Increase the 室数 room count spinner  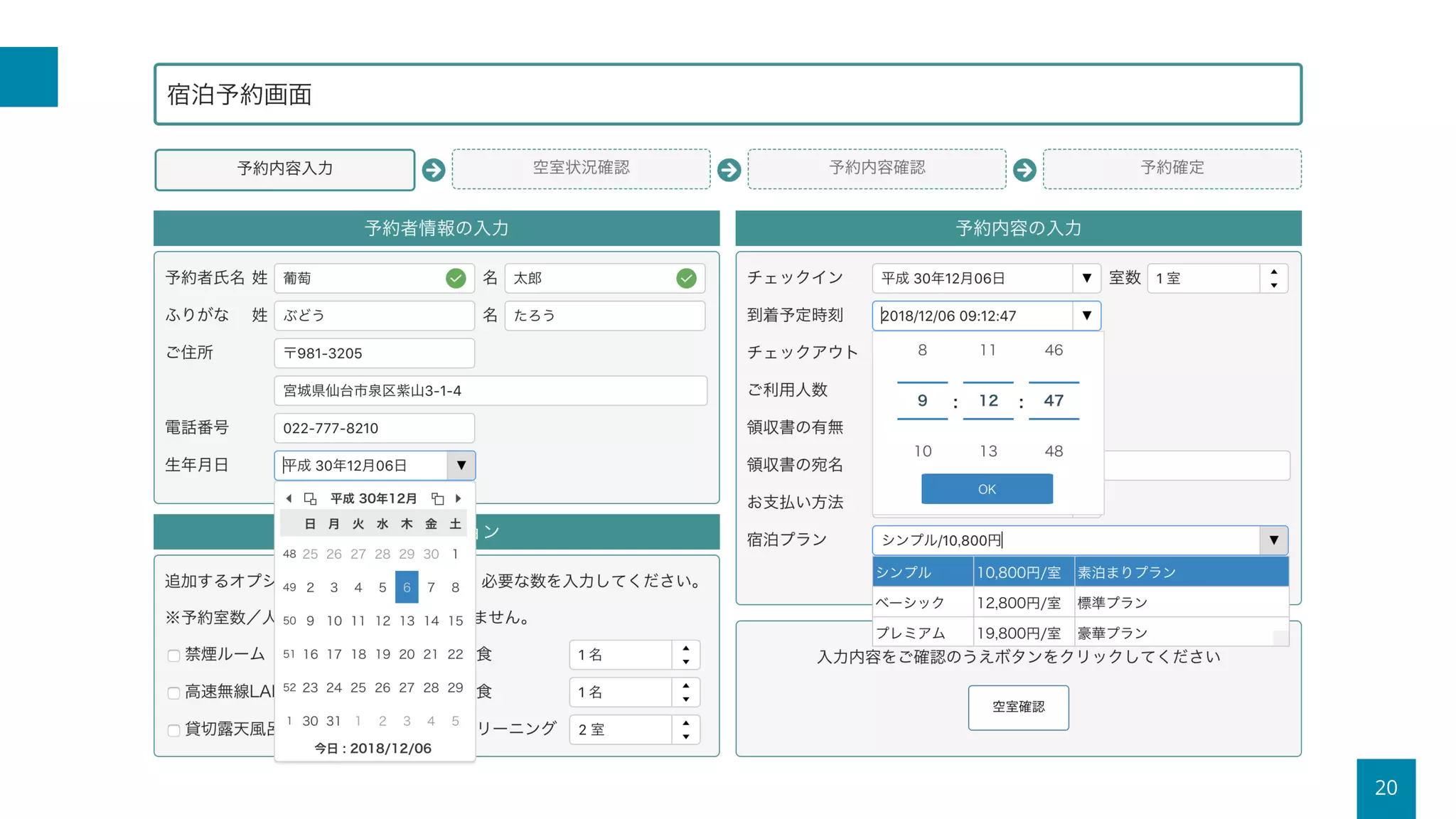(x=1273, y=272)
